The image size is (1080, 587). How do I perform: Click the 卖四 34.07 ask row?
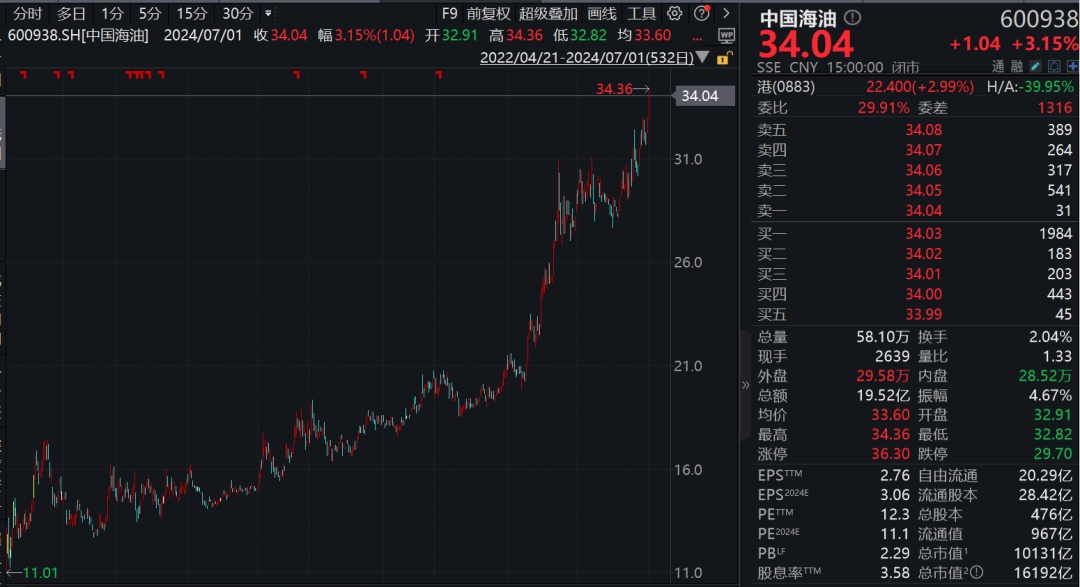(915, 150)
